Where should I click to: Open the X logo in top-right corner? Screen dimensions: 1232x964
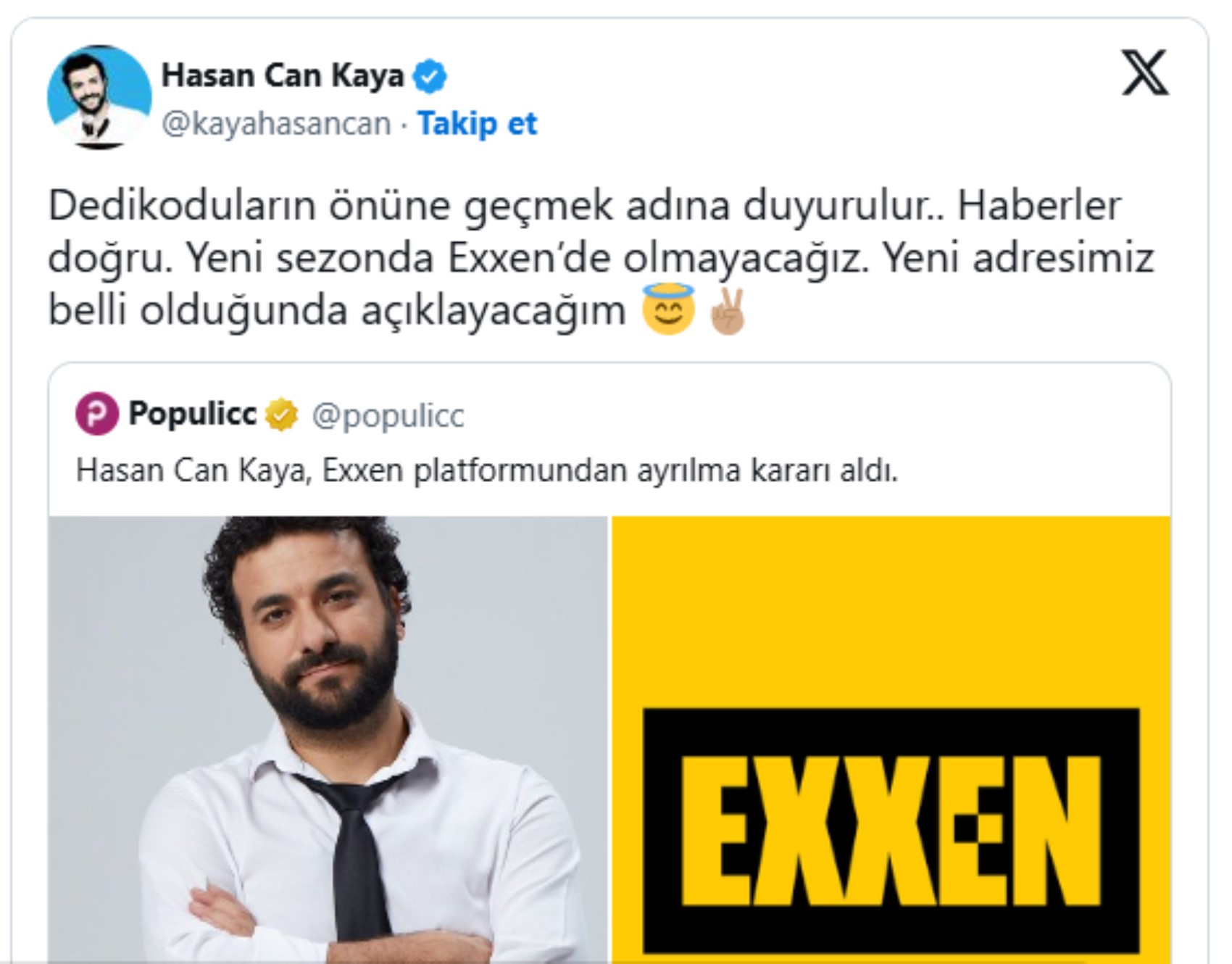tap(1145, 72)
